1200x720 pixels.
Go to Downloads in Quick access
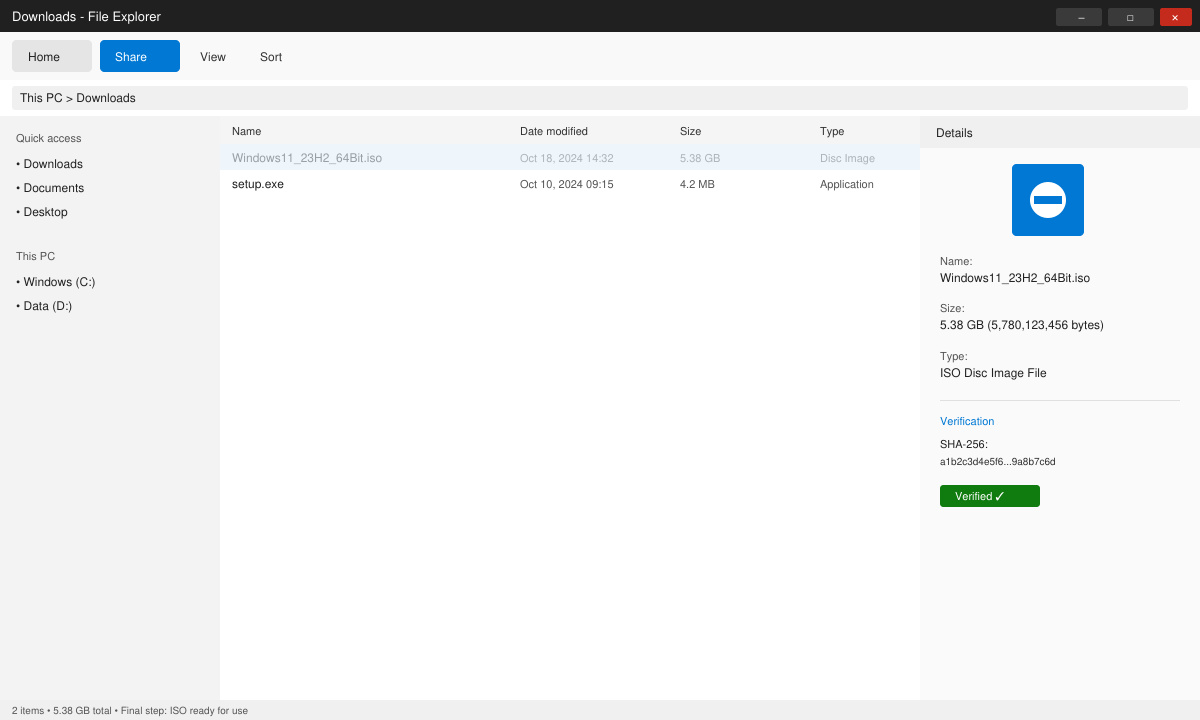click(50, 164)
